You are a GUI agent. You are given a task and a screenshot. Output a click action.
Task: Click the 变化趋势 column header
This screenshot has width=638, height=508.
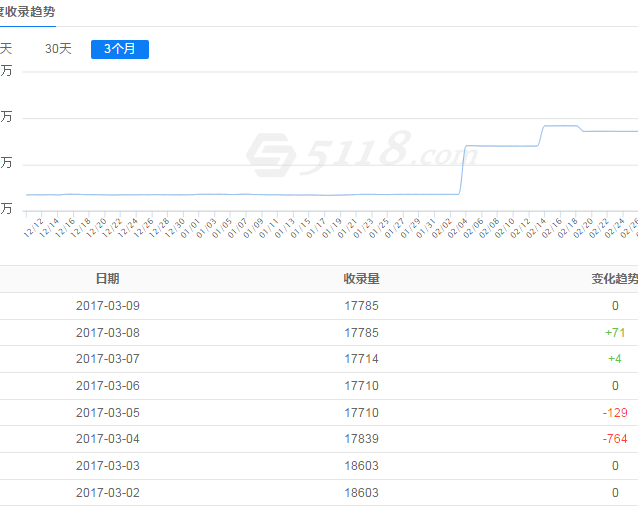coord(613,279)
